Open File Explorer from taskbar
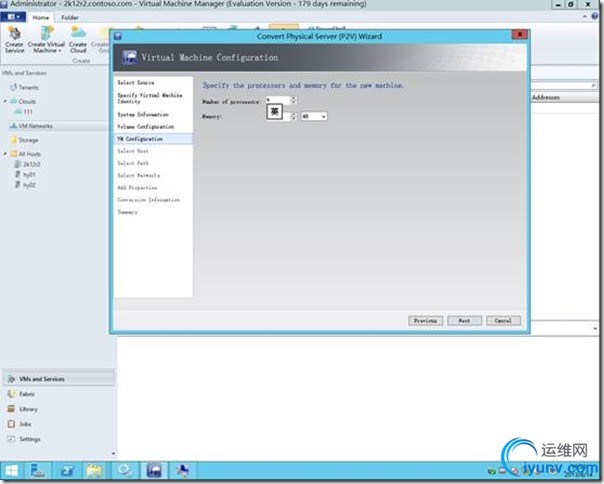Image resolution: width=604 pixels, height=484 pixels. 94,471
